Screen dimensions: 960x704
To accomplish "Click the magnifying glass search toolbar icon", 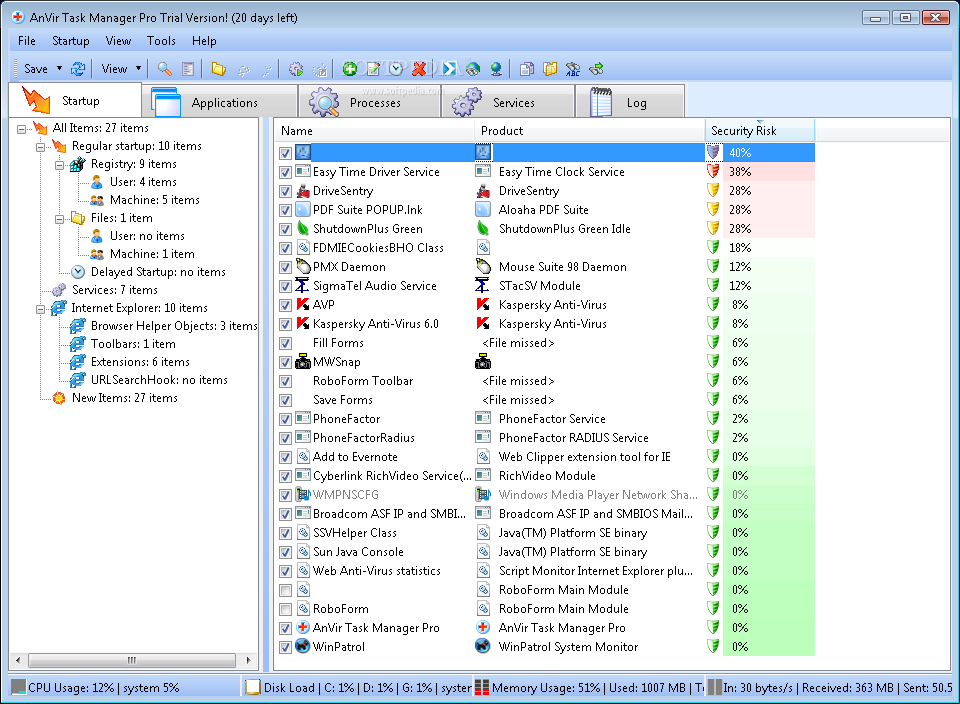I will point(164,69).
